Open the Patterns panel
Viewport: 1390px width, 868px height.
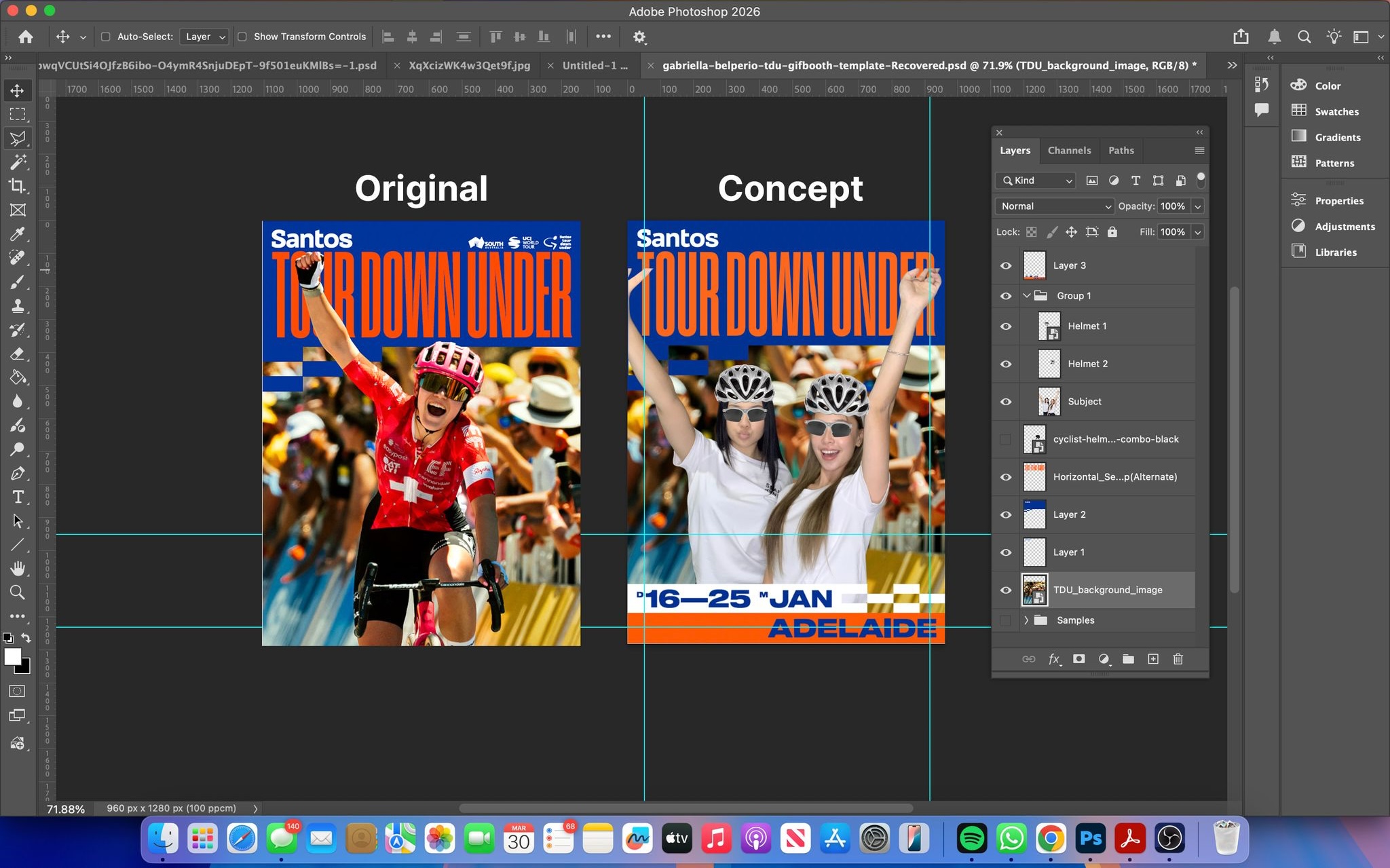1334,164
